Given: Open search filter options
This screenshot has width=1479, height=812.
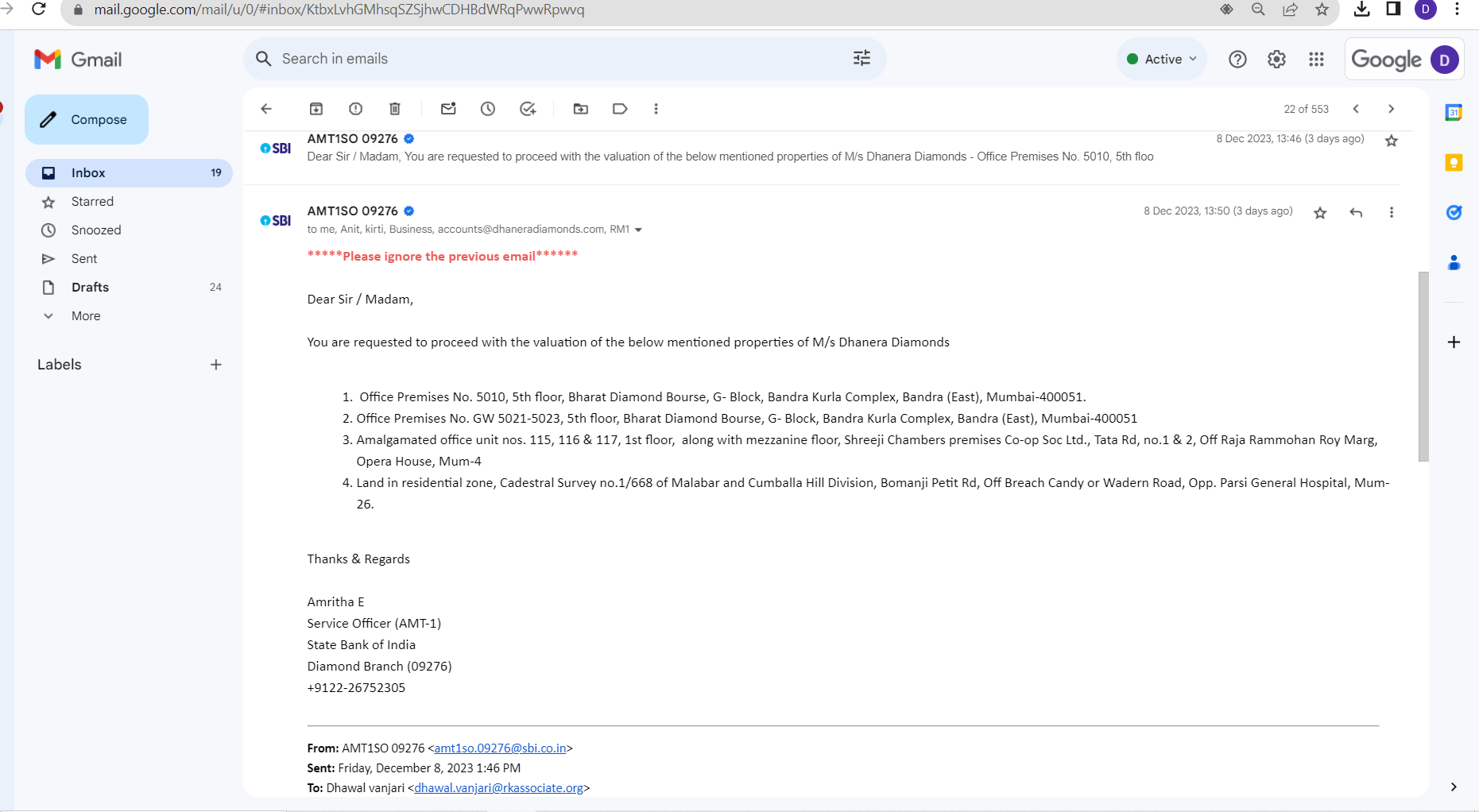Looking at the screenshot, I should click(861, 58).
